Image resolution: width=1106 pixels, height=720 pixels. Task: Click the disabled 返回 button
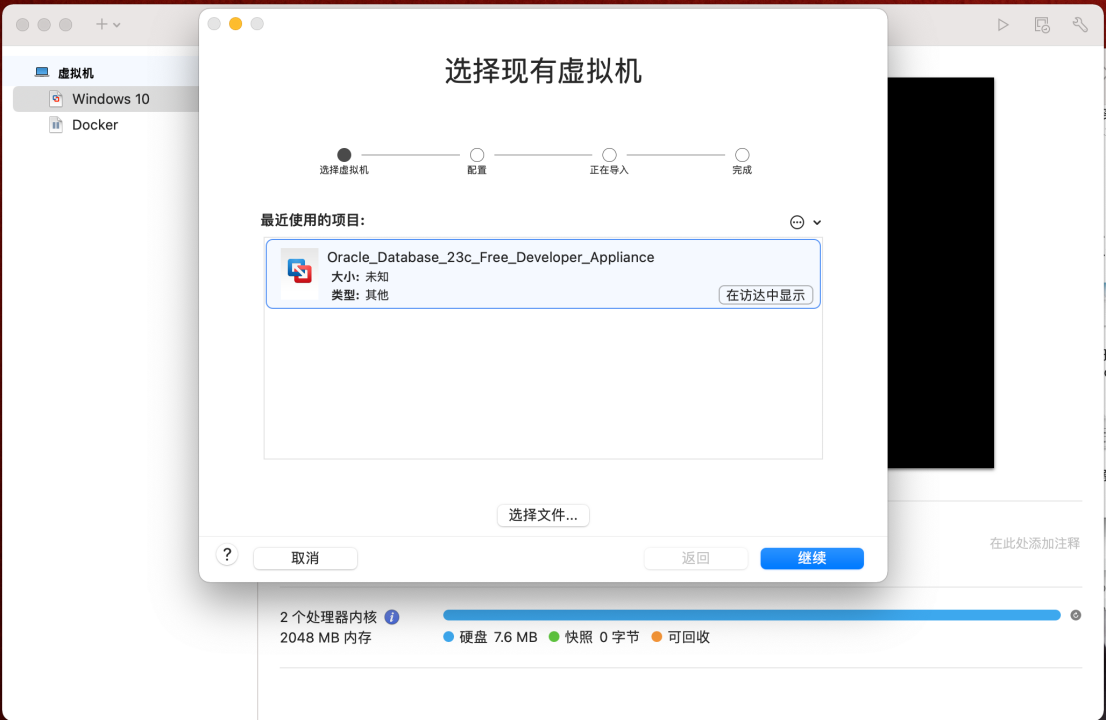click(695, 558)
